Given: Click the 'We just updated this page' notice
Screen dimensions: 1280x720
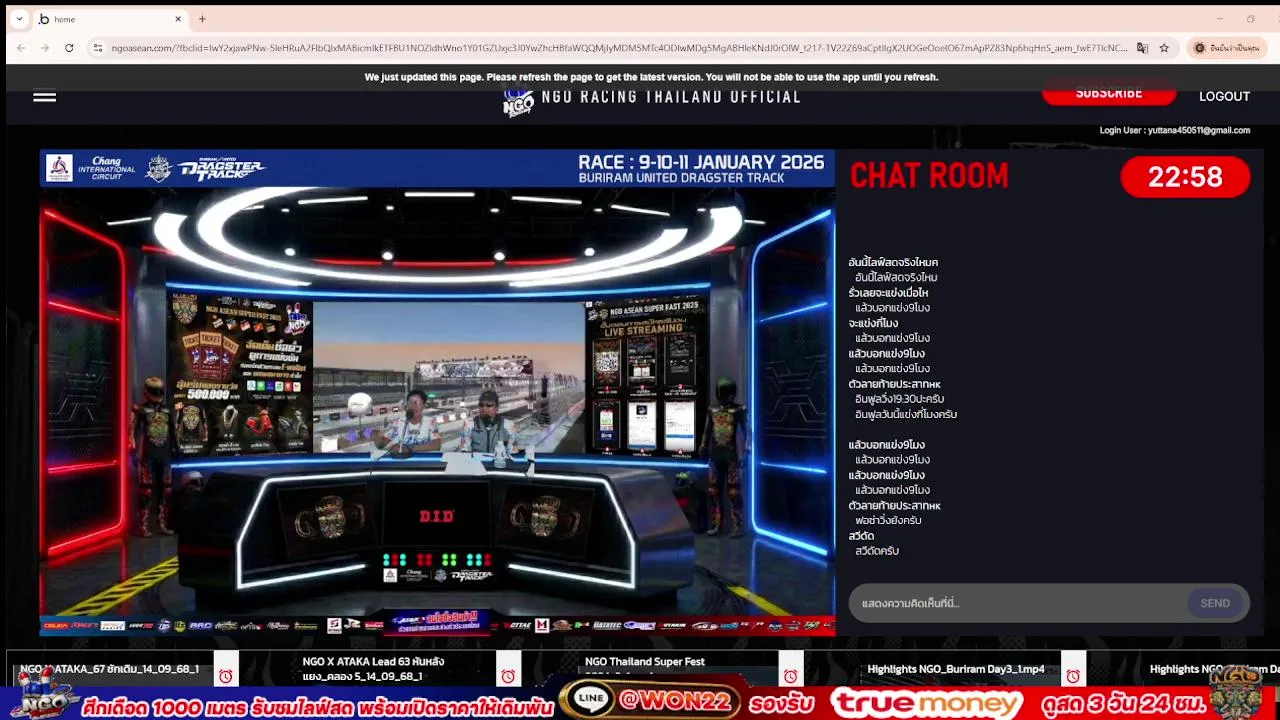Looking at the screenshot, I should (651, 77).
